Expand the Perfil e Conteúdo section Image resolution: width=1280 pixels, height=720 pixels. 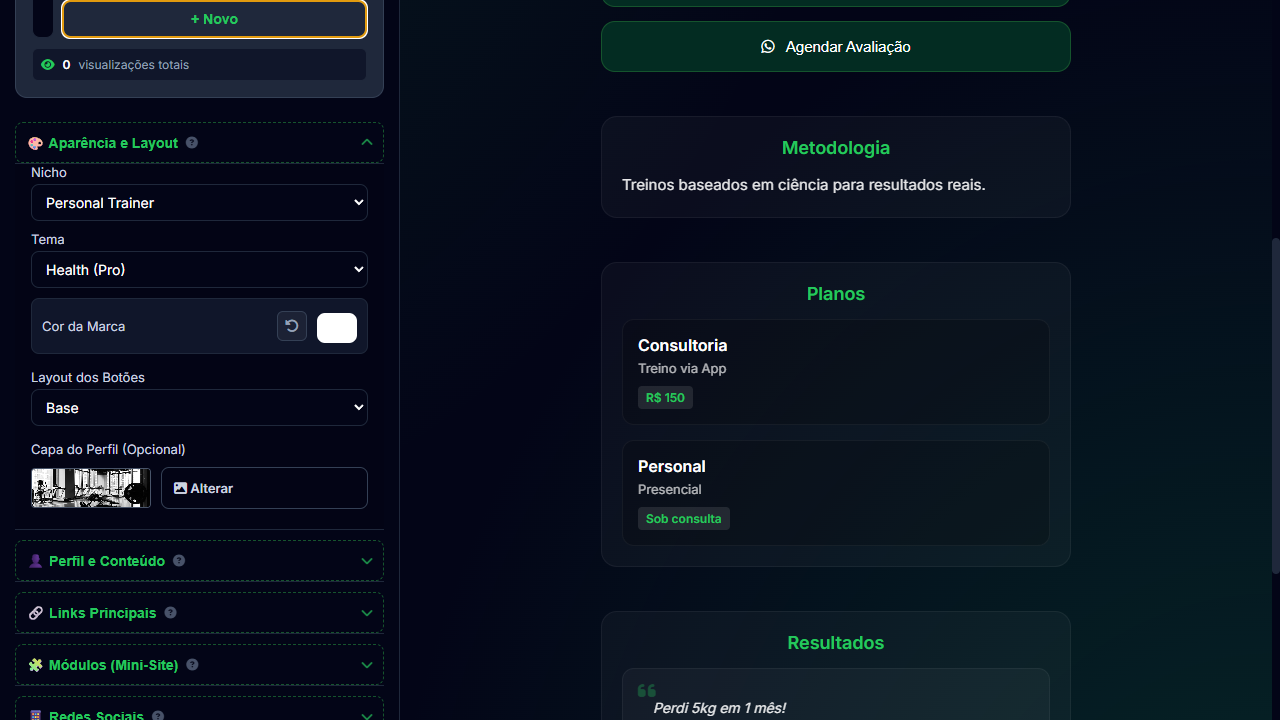point(366,561)
